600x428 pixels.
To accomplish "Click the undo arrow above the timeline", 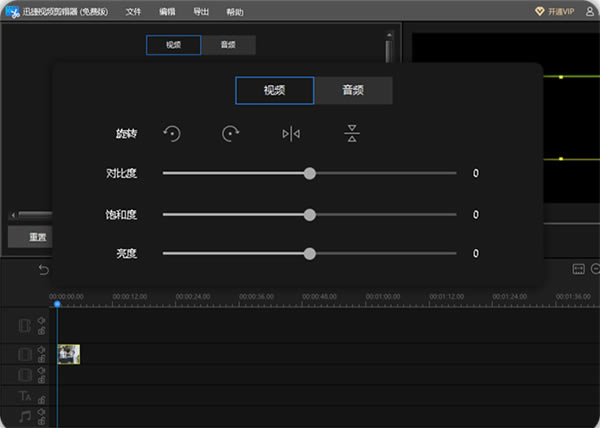I will tap(43, 269).
